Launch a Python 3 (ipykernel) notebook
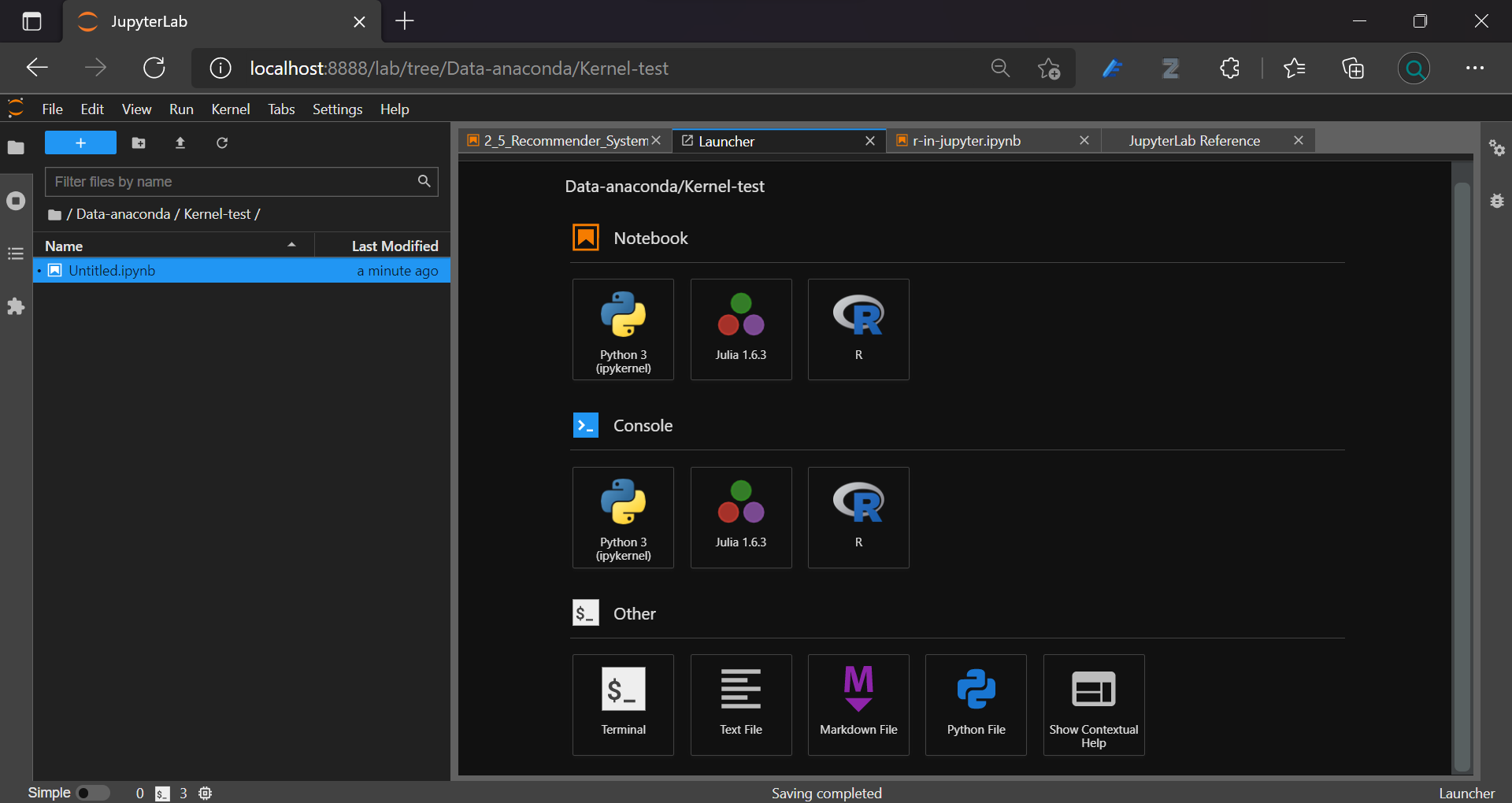1512x803 pixels. pos(623,329)
